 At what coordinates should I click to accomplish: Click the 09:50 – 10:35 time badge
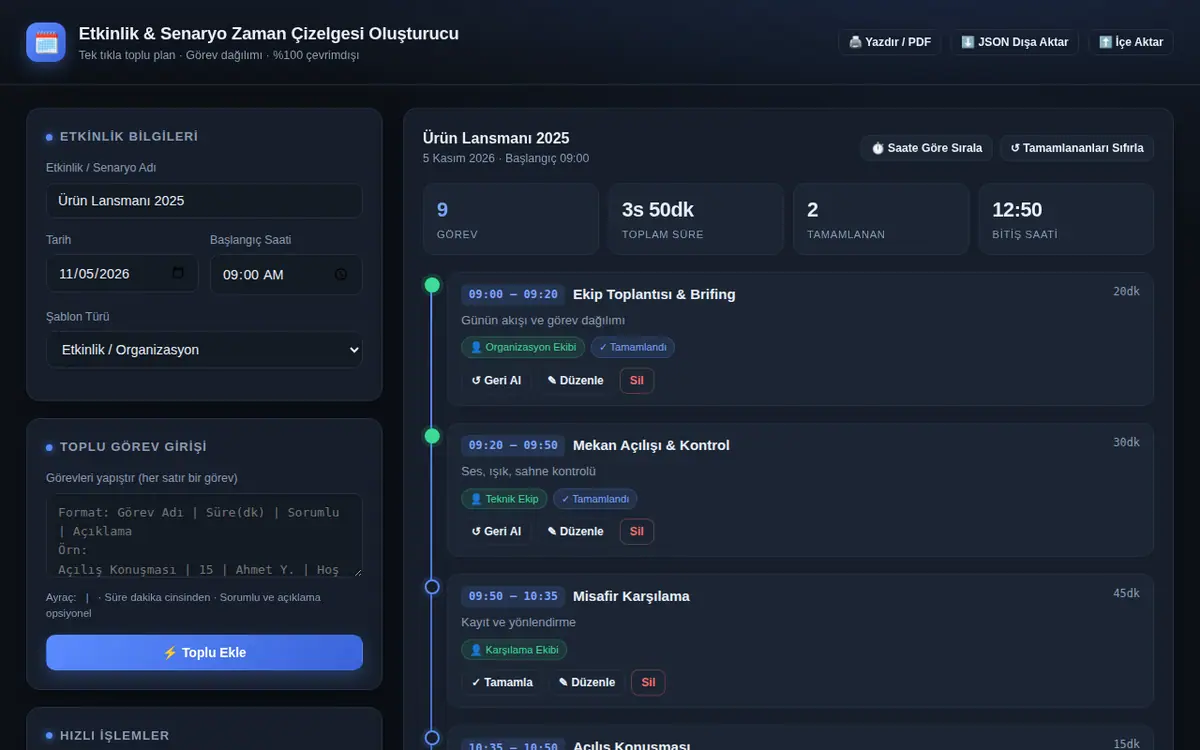coord(513,596)
